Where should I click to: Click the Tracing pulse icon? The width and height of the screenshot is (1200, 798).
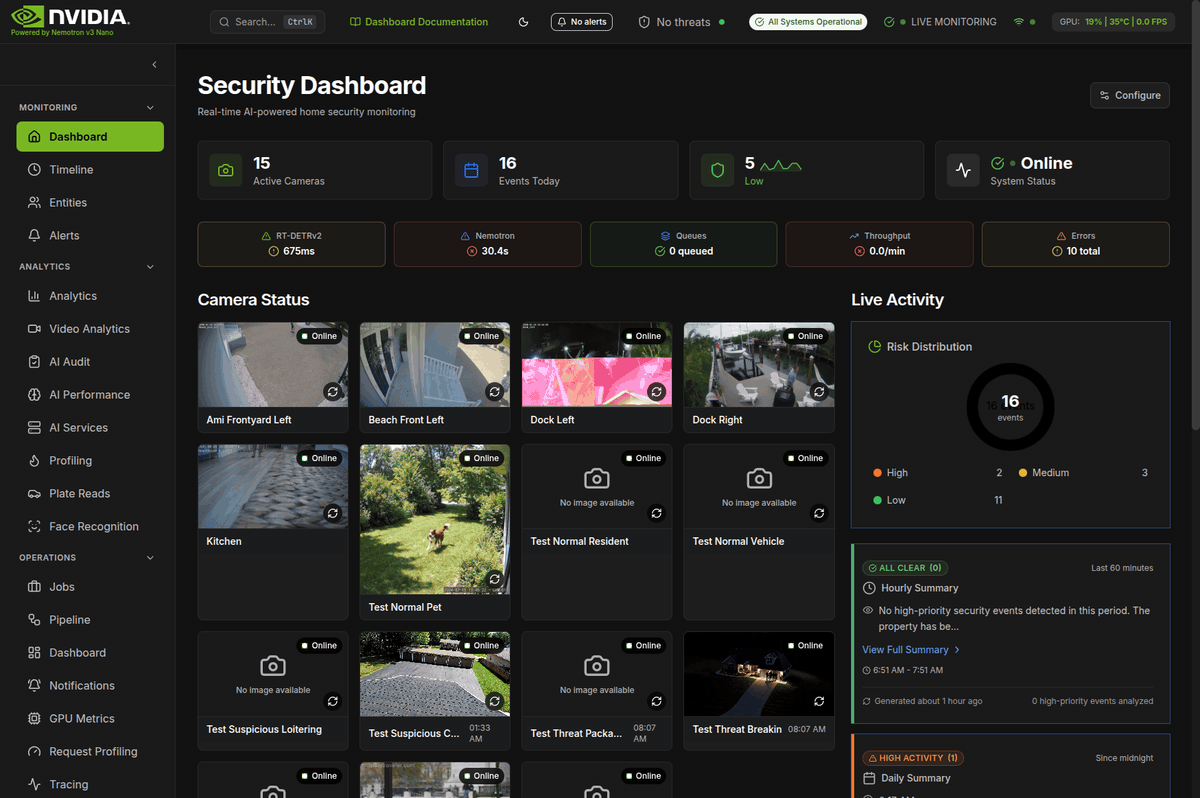click(34, 785)
